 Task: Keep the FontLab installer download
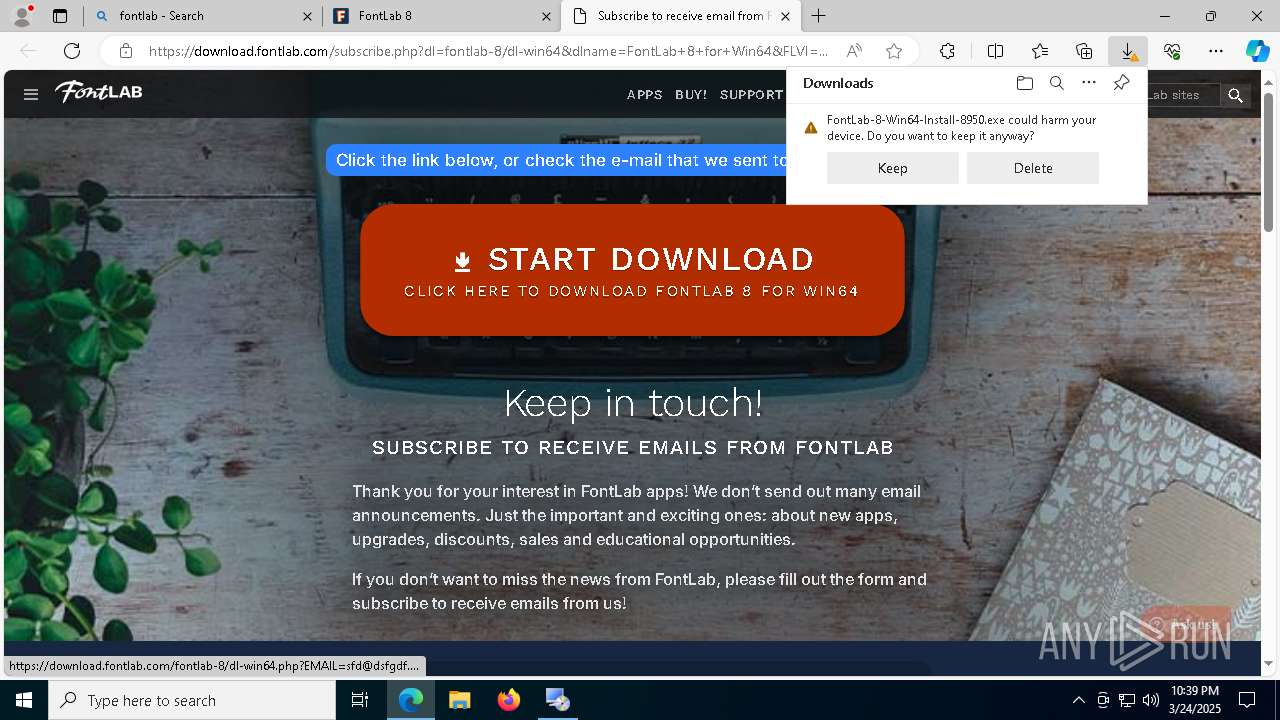[892, 168]
